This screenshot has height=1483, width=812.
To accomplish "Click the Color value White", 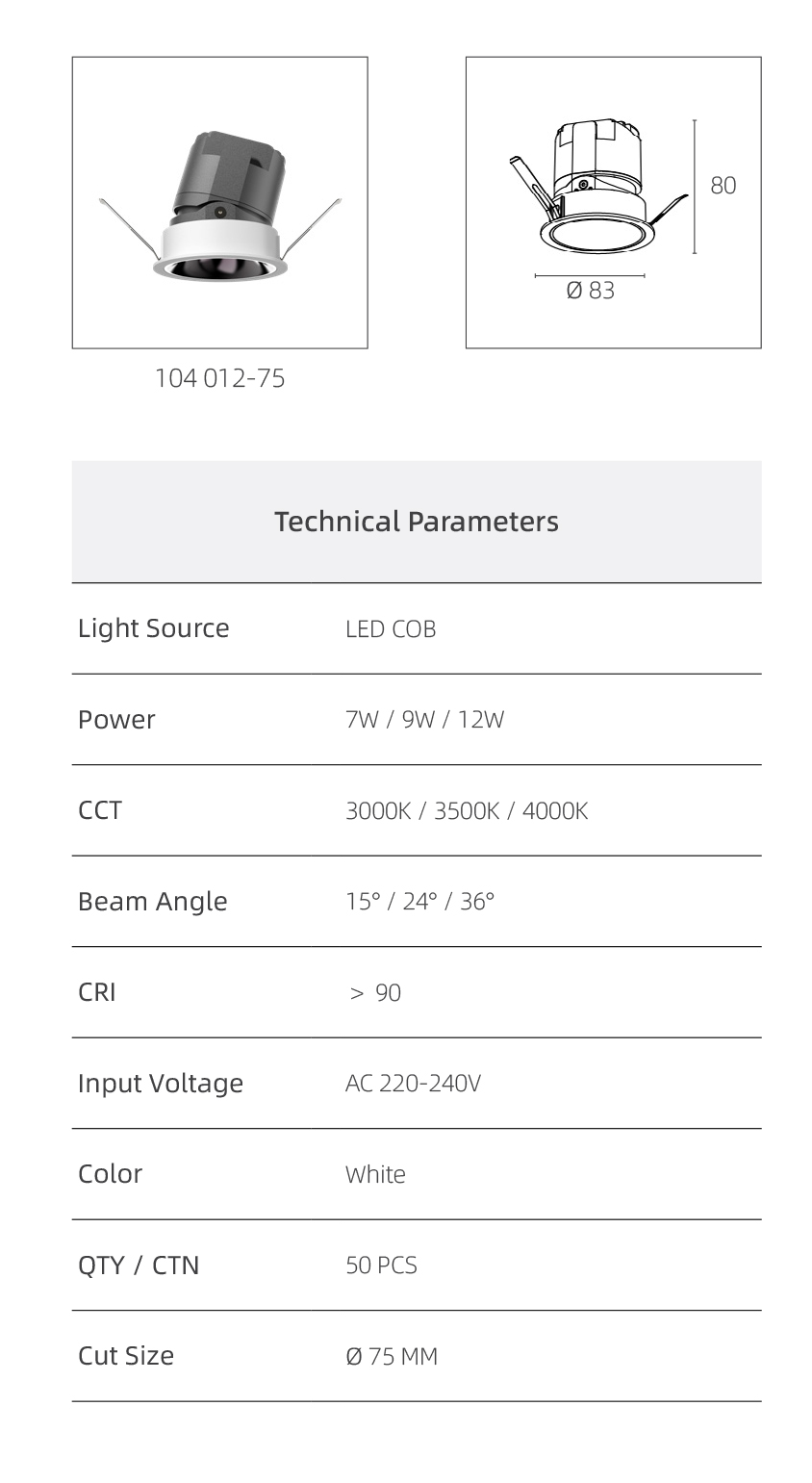I will [x=375, y=1175].
